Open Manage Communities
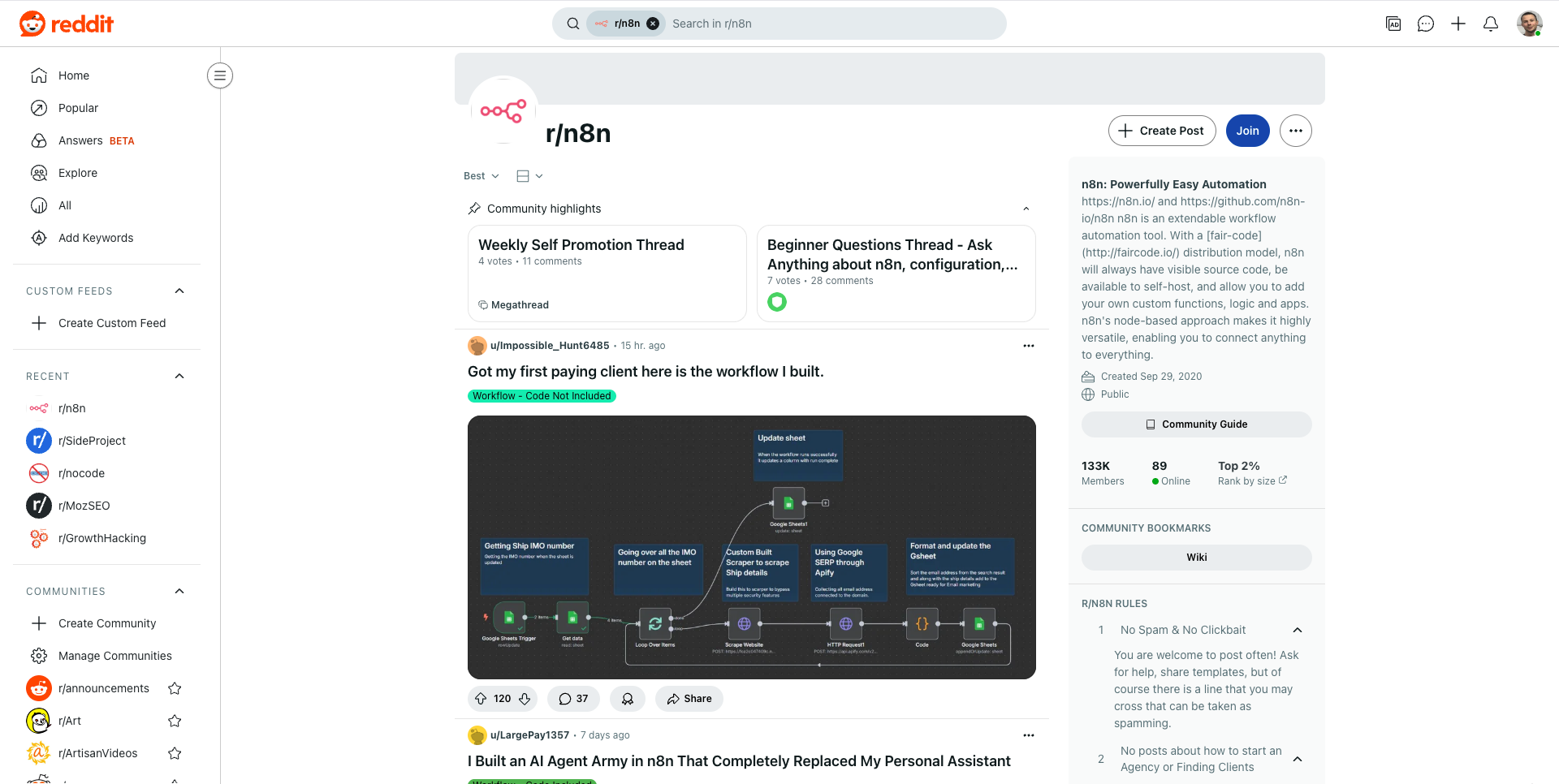 (x=107, y=656)
